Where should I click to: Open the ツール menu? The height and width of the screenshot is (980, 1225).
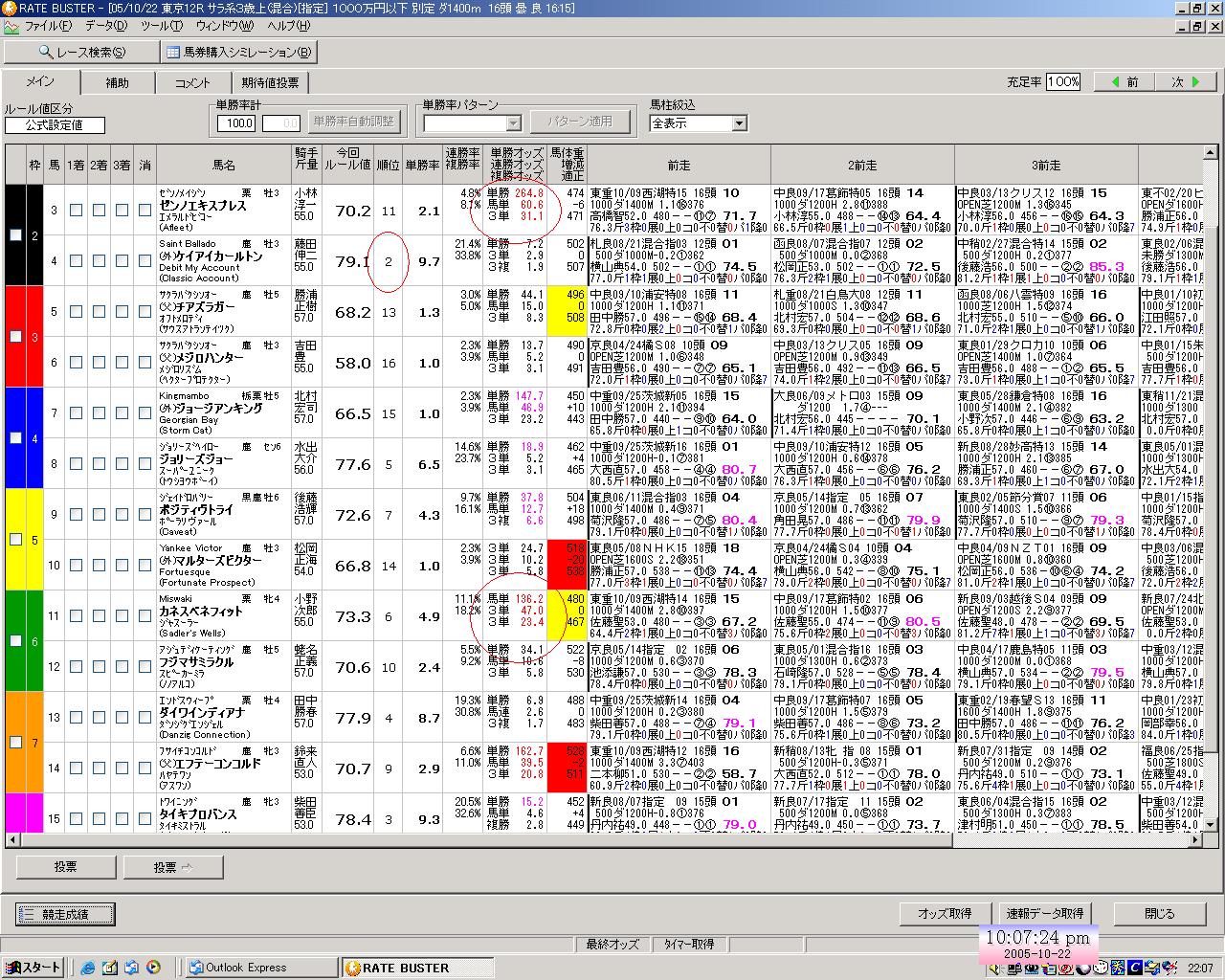tap(162, 26)
